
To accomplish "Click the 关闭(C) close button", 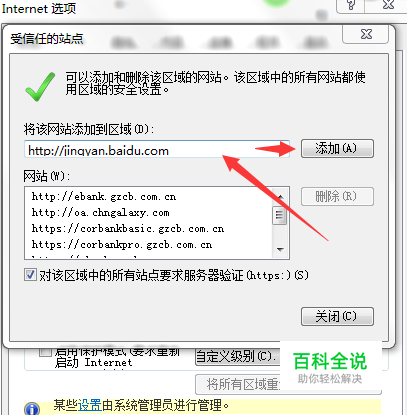I will point(337,316).
